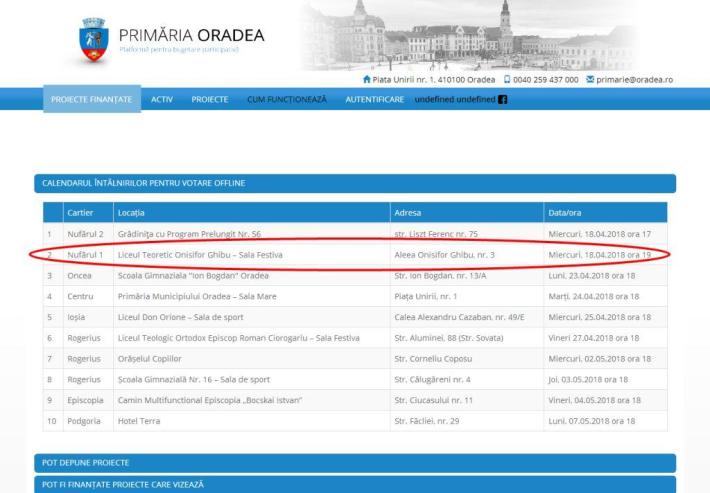This screenshot has height=493, width=710.
Task: Click the primarie@oradea.ro email link
Action: pos(634,80)
